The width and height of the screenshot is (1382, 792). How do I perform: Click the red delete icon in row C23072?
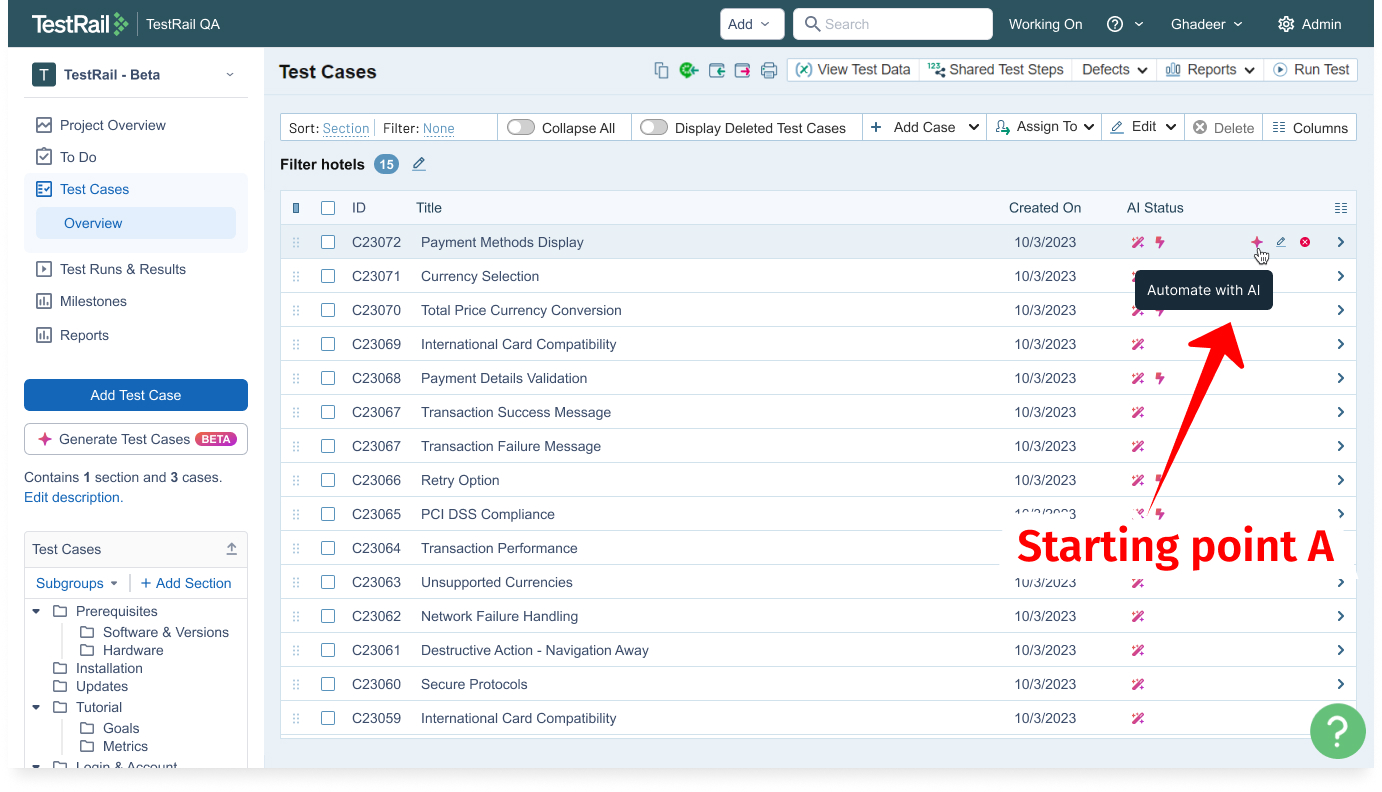click(1305, 242)
